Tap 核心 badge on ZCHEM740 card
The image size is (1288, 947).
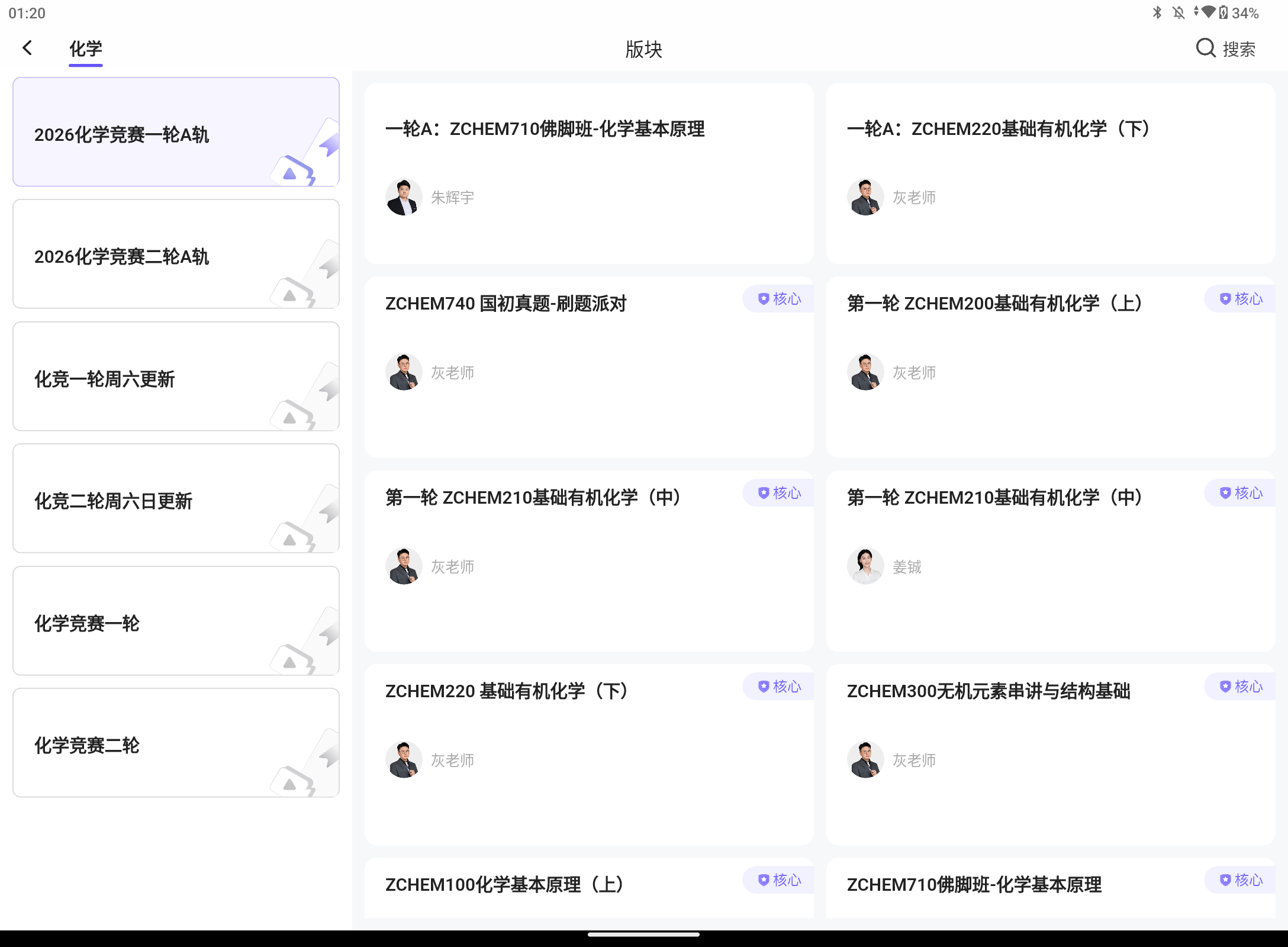coord(778,299)
